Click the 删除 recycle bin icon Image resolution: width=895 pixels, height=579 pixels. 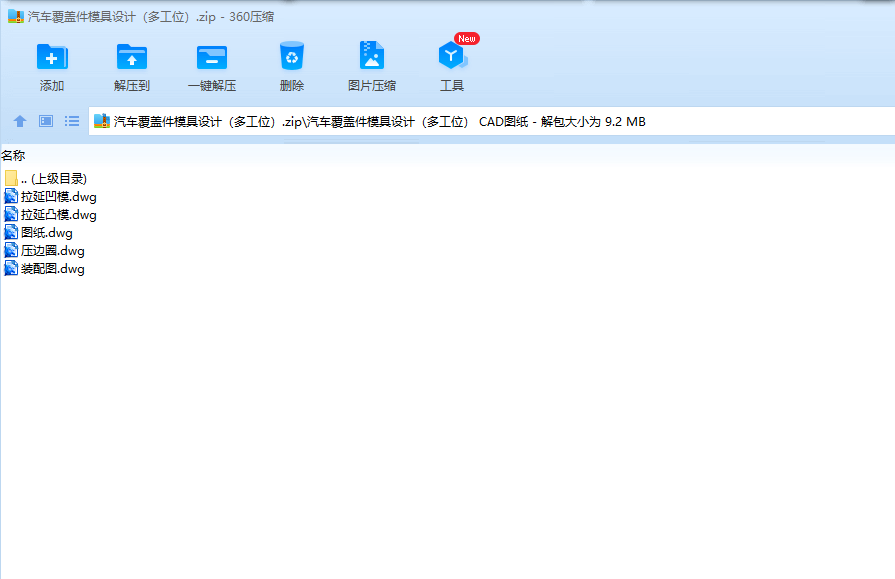pyautogui.click(x=292, y=56)
